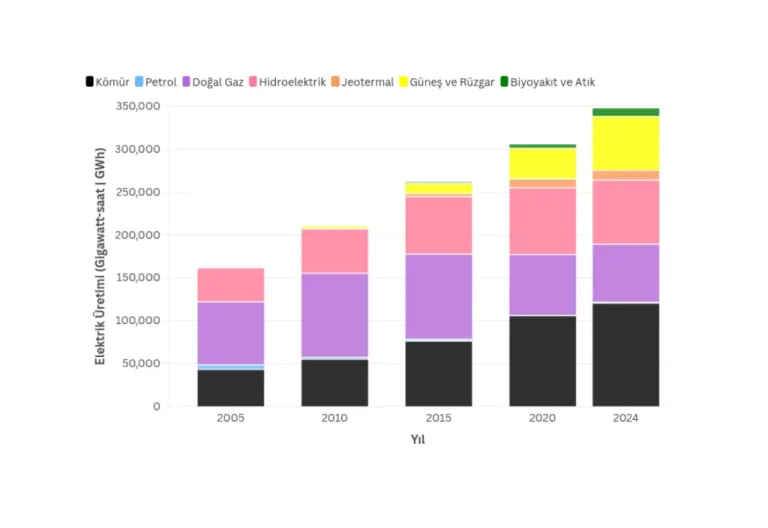Image resolution: width=768 pixels, height=528 pixels.
Task: Click the yellow solar-wind segment of 2024 bar
Action: pos(626,143)
